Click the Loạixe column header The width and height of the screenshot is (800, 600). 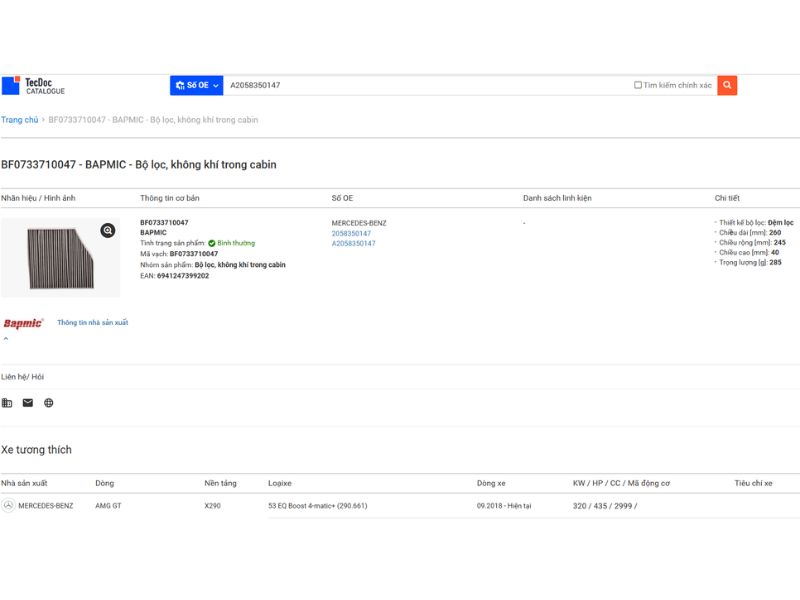pyautogui.click(x=280, y=483)
